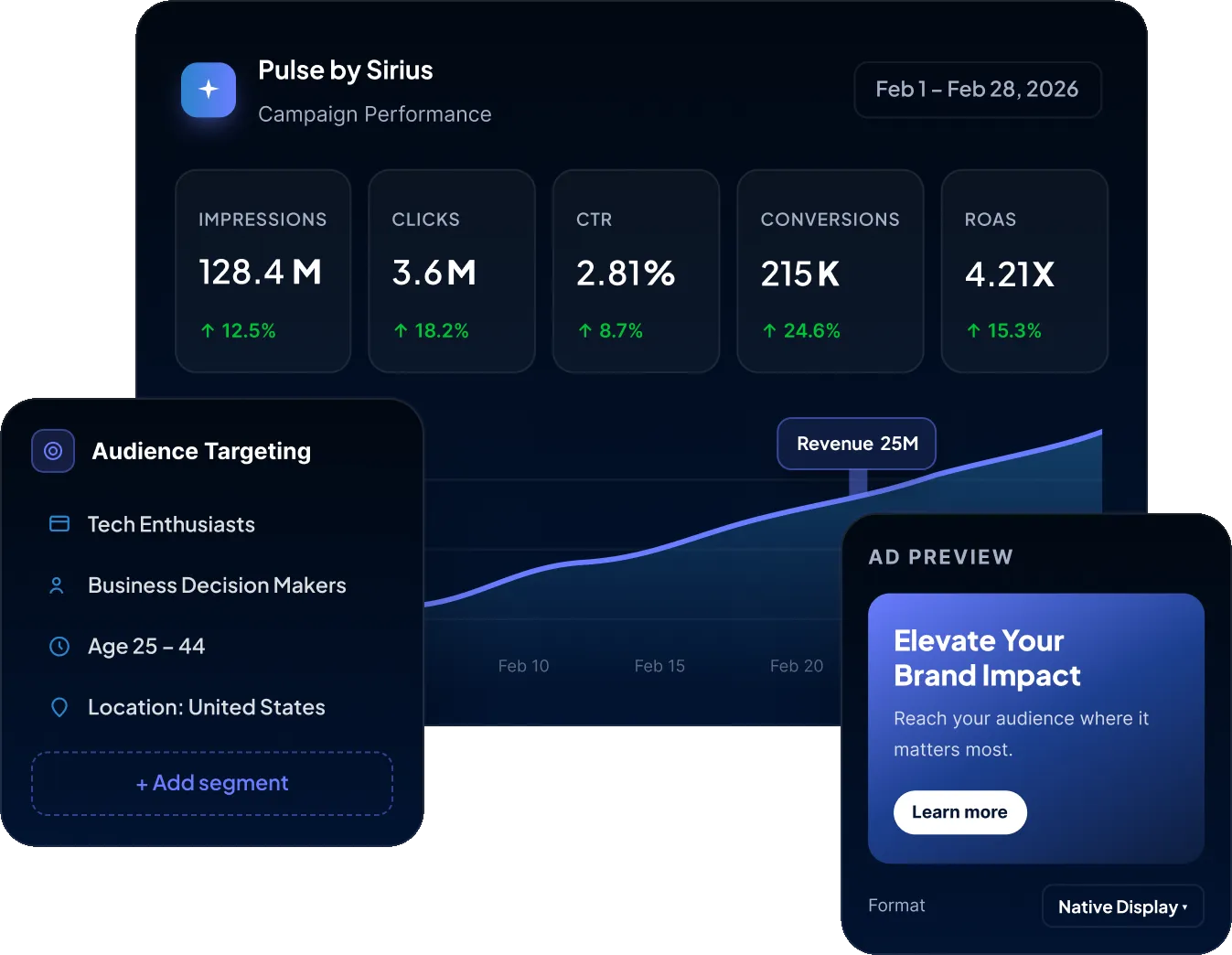Click the 8.7% CTR change value
The image size is (1232, 955).
pos(621,331)
